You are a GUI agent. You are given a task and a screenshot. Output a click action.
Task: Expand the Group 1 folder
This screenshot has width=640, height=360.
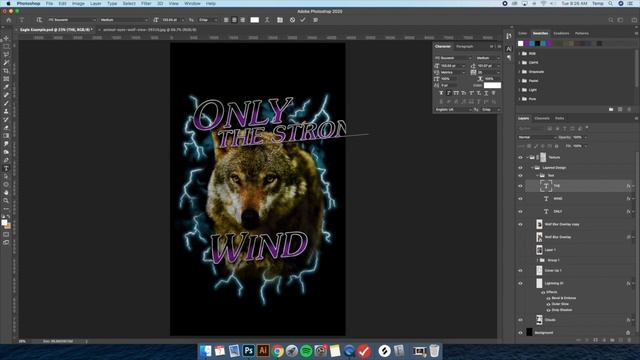537,260
